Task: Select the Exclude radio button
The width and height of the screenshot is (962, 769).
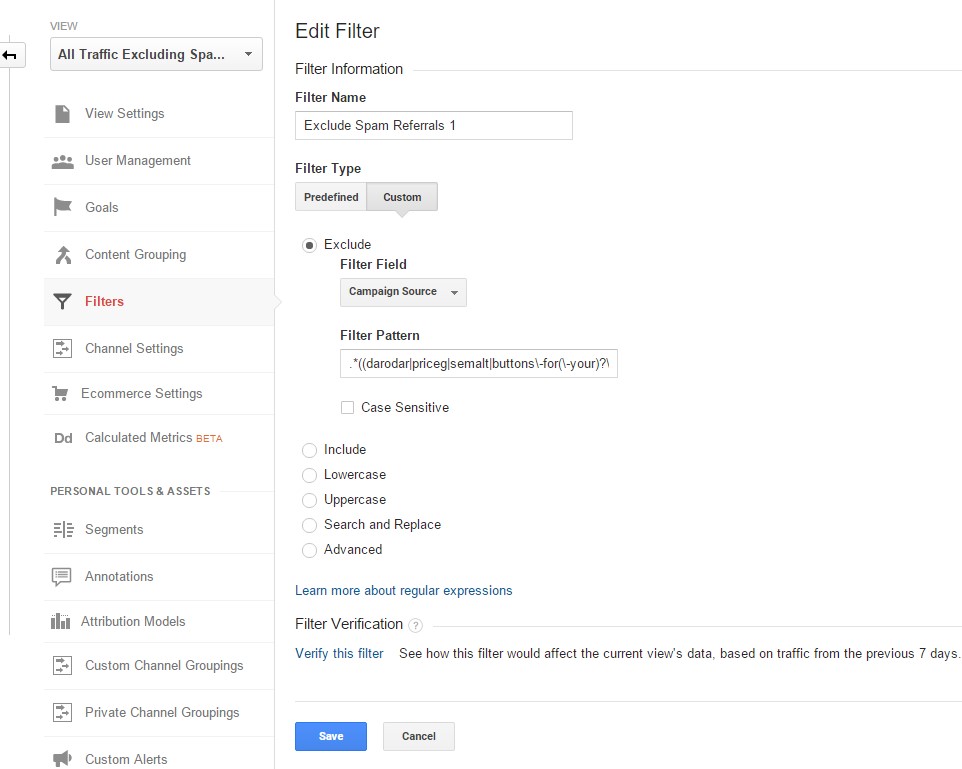Action: point(309,245)
